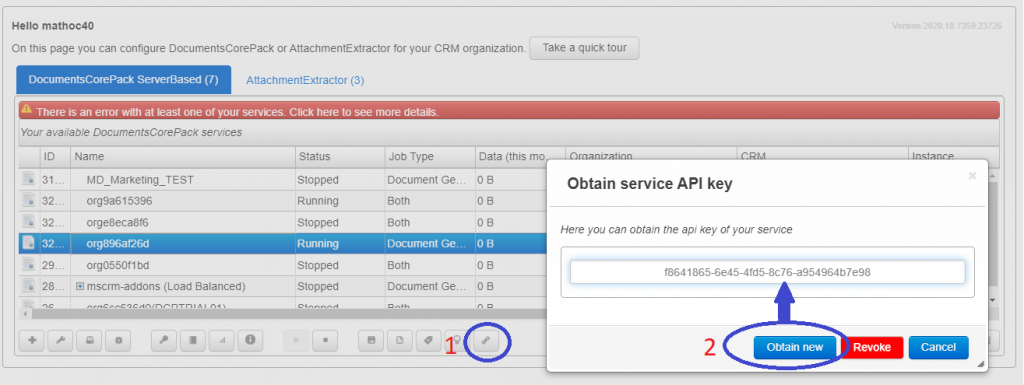Screen dimensions: 1024x385
Task: Click the printer icon in bottom toolbar
Action: 89,340
